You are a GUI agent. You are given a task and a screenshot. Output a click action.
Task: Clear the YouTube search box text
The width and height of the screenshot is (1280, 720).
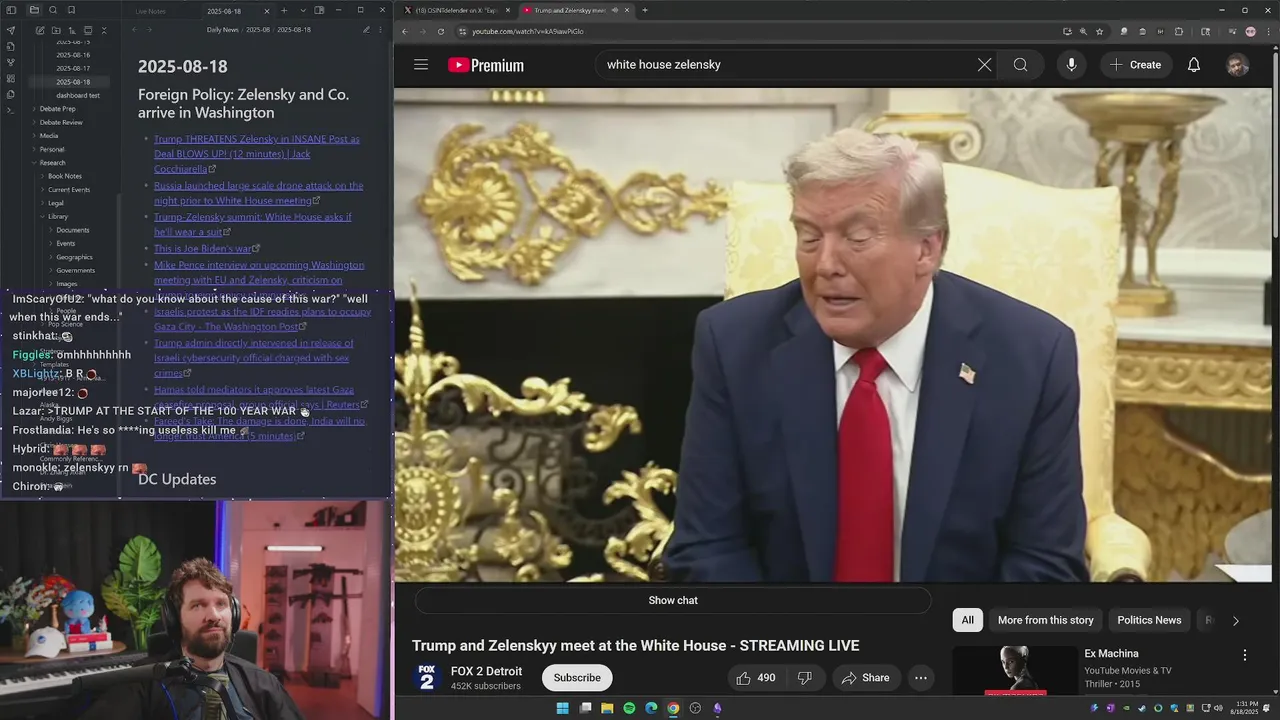pyautogui.click(x=984, y=65)
